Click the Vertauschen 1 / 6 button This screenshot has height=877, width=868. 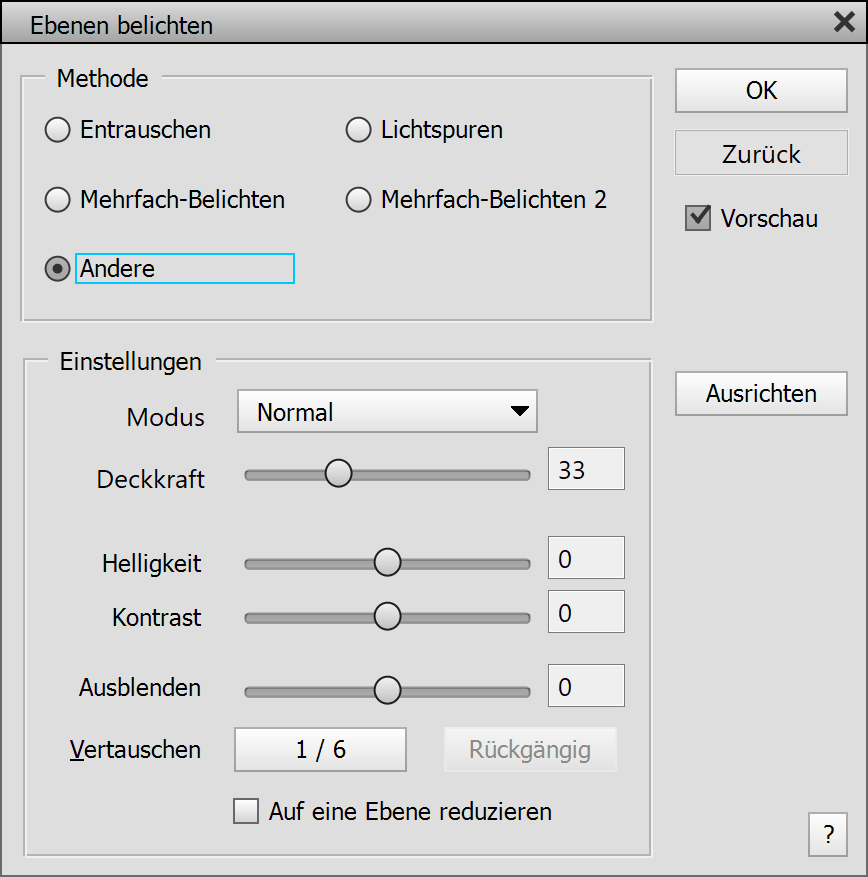tap(320, 750)
